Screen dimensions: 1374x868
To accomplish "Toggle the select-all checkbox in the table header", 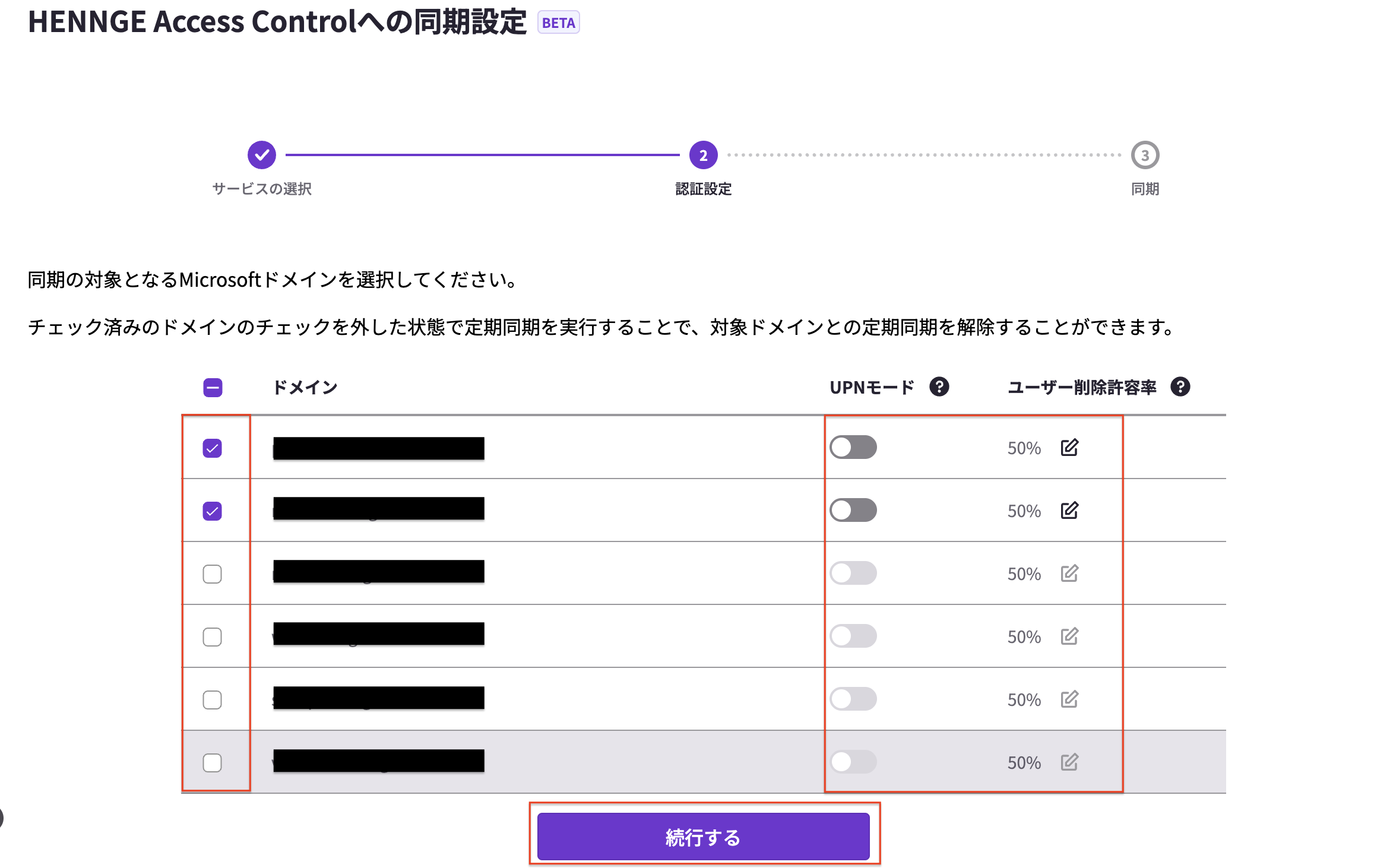I will point(213,388).
